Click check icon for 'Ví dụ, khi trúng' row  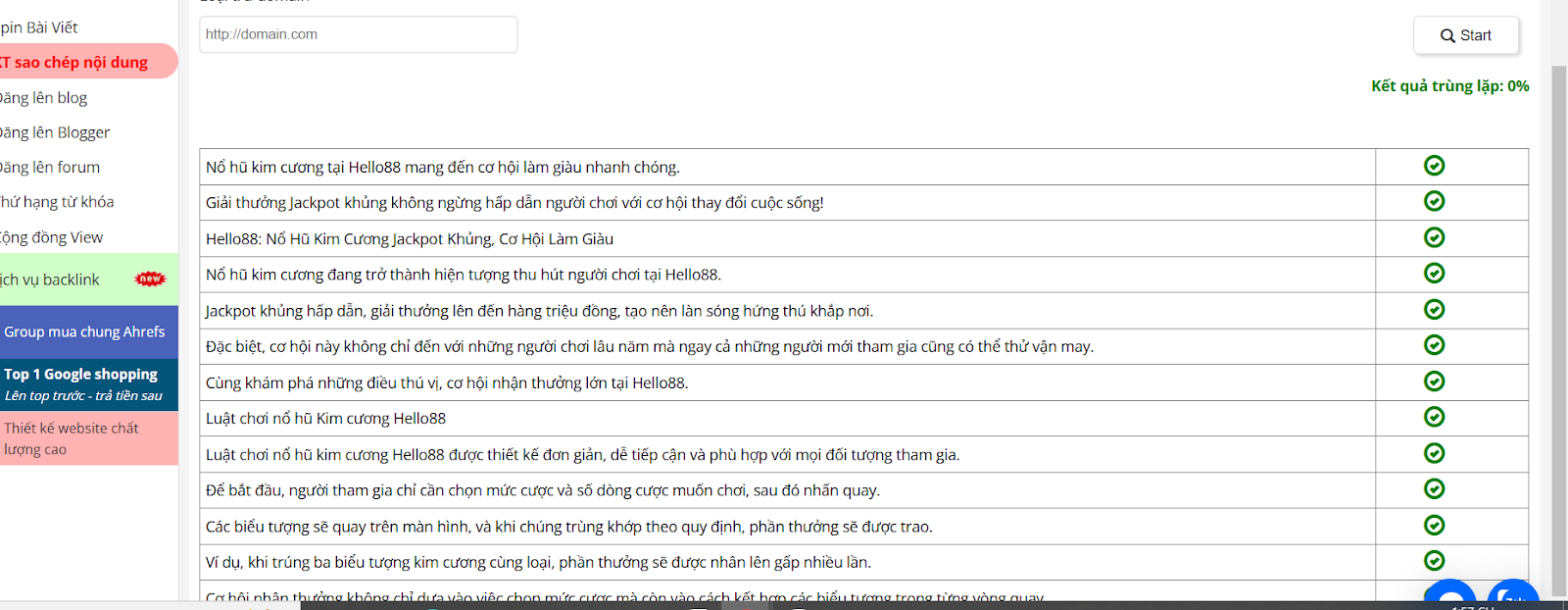point(1434,560)
